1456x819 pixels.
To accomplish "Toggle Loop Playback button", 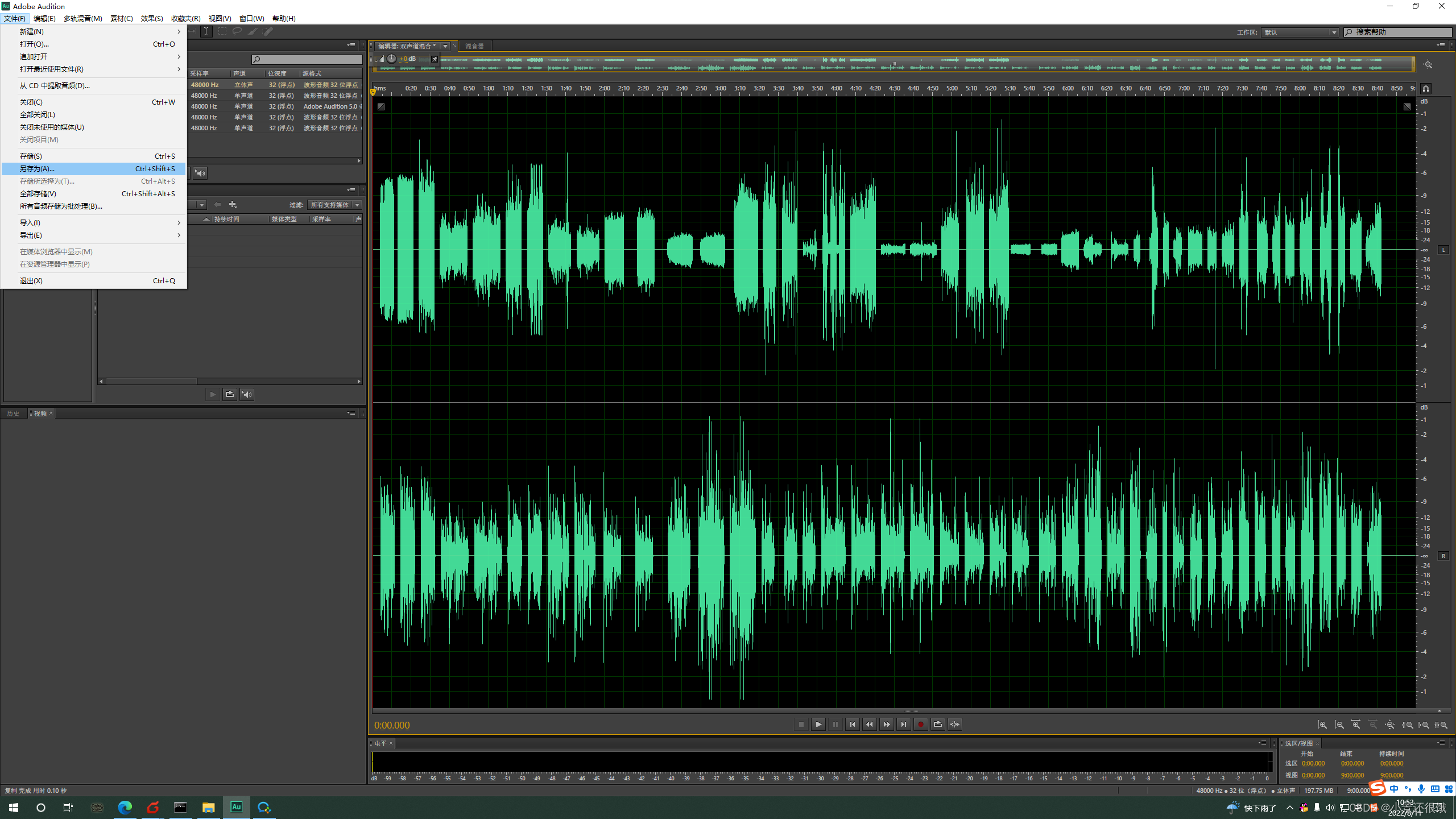I will [937, 724].
